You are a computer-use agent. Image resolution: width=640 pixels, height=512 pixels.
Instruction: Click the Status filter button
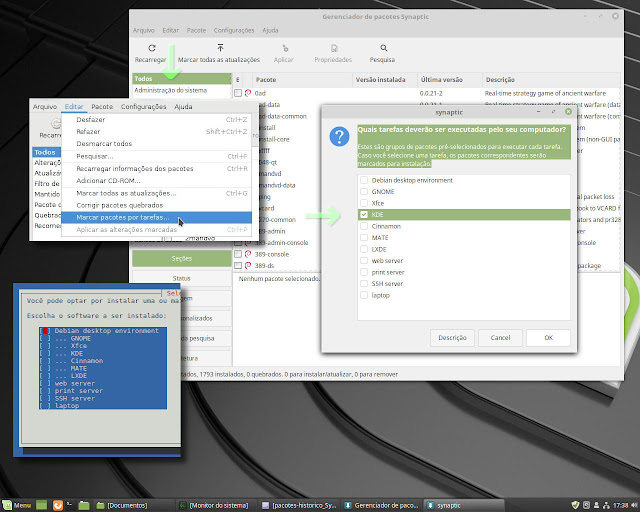pos(182,278)
